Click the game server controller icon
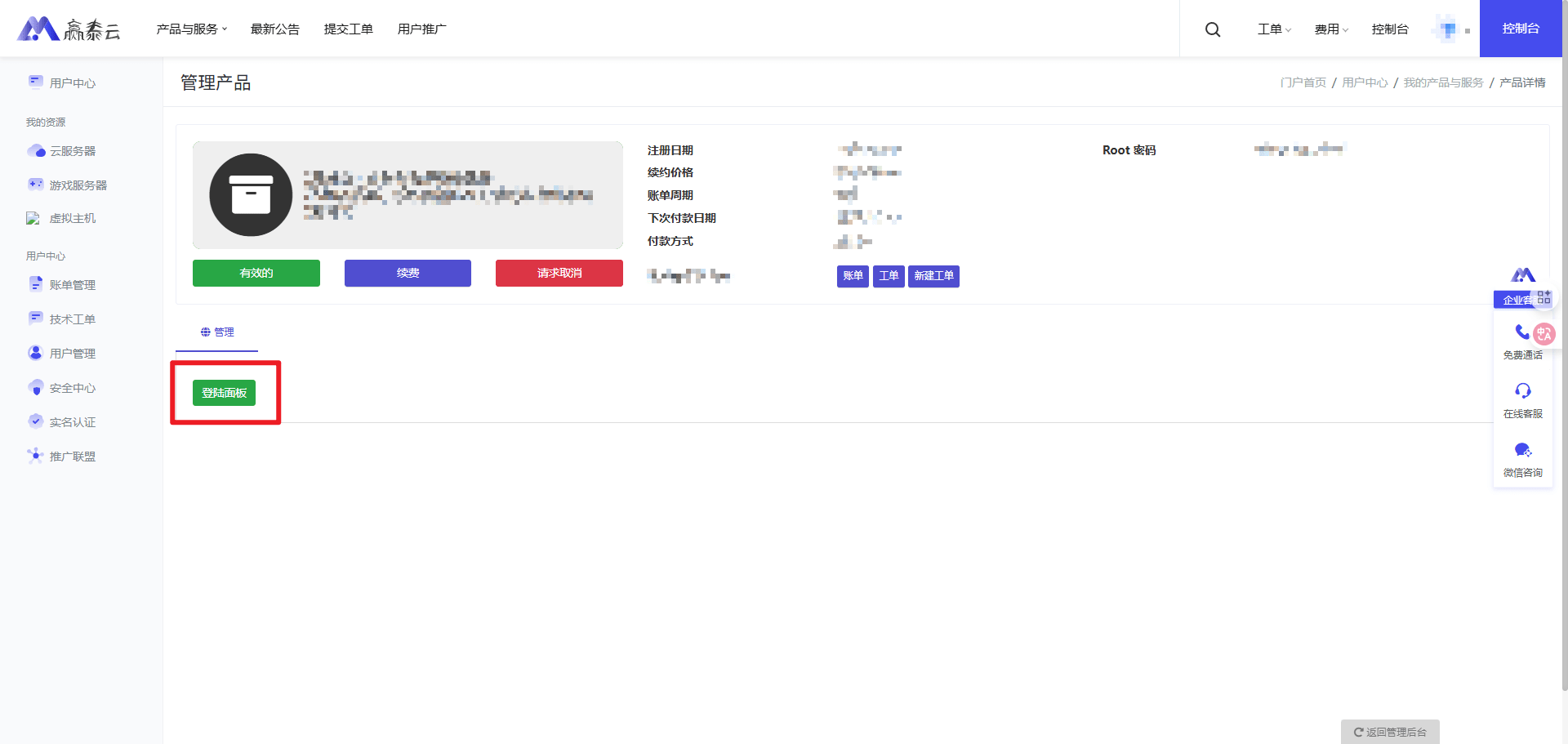This screenshot has width=1568, height=744. pos(36,185)
